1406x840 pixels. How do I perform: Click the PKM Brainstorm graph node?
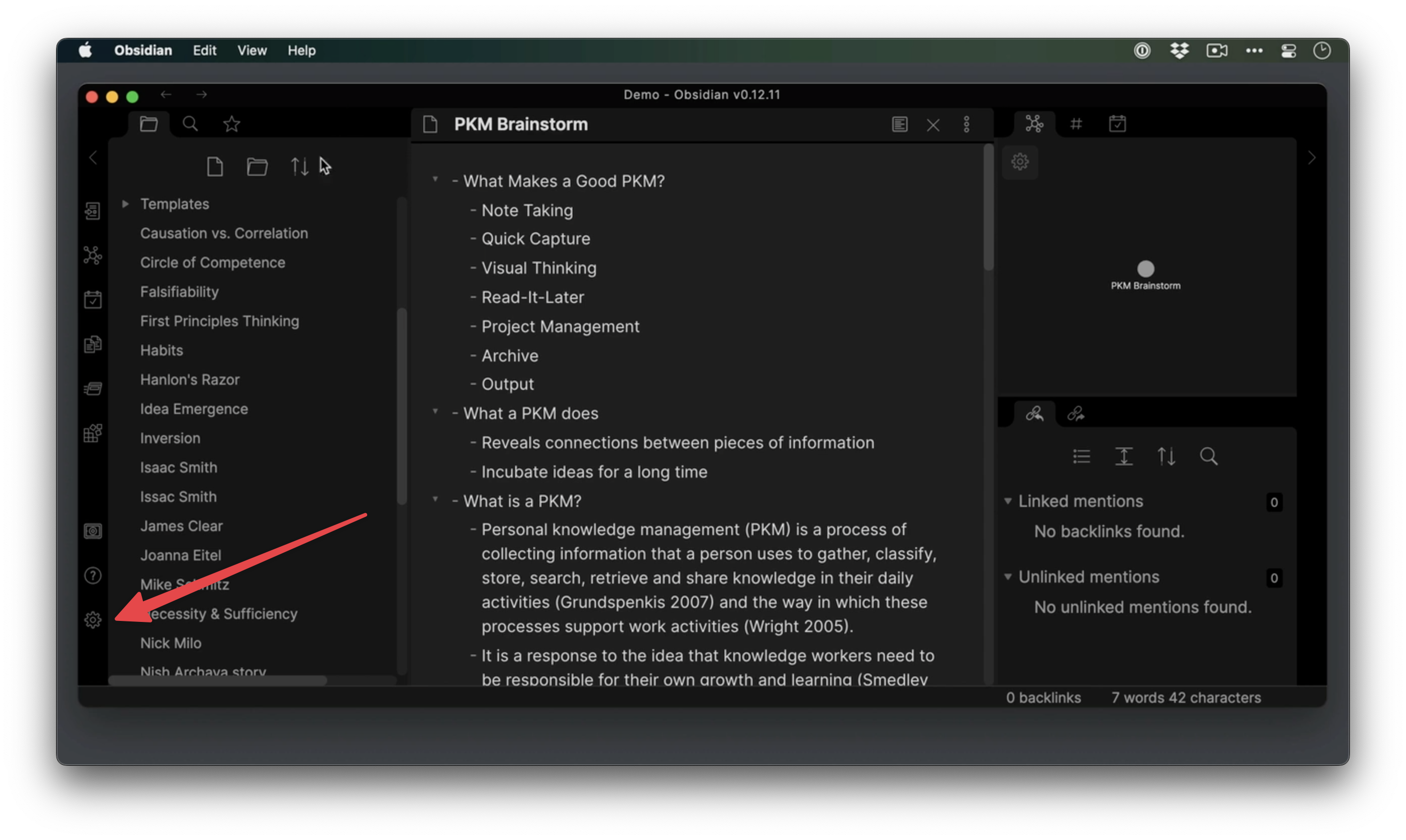pyautogui.click(x=1145, y=268)
